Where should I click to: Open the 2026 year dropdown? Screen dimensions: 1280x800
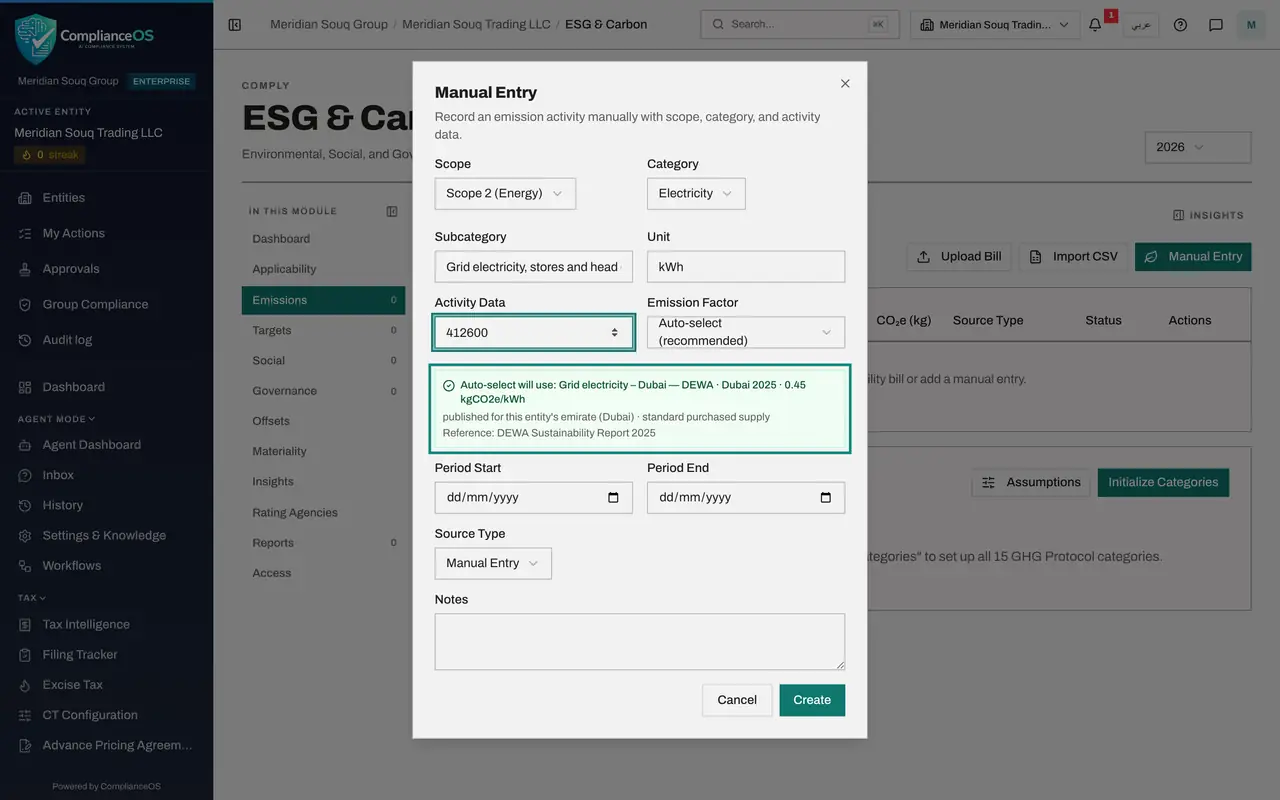point(1198,147)
